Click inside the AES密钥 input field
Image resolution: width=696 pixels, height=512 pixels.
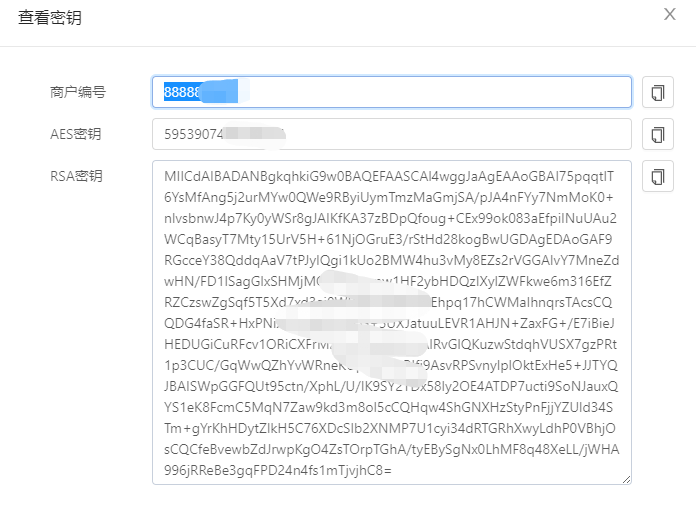pyautogui.click(x=392, y=134)
